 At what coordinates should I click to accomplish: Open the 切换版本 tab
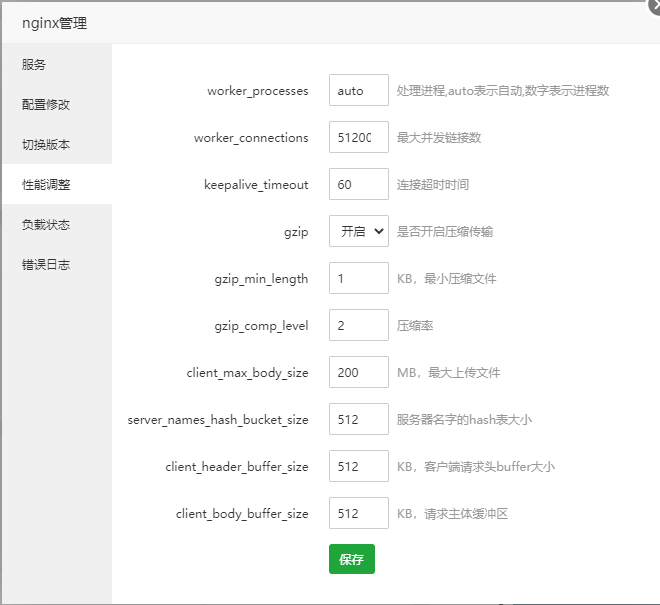click(57, 144)
